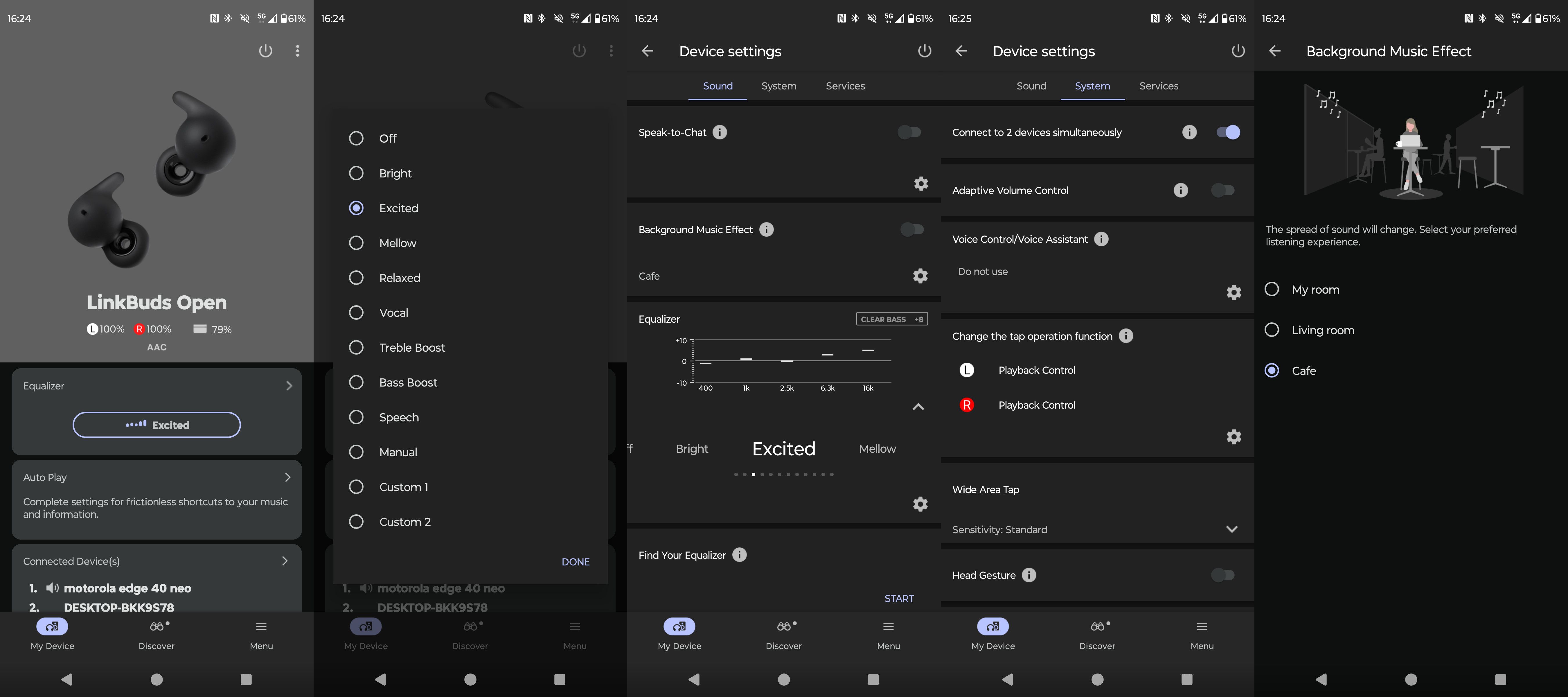
Task: Open gear for tap operation function settings
Action: click(x=1233, y=436)
